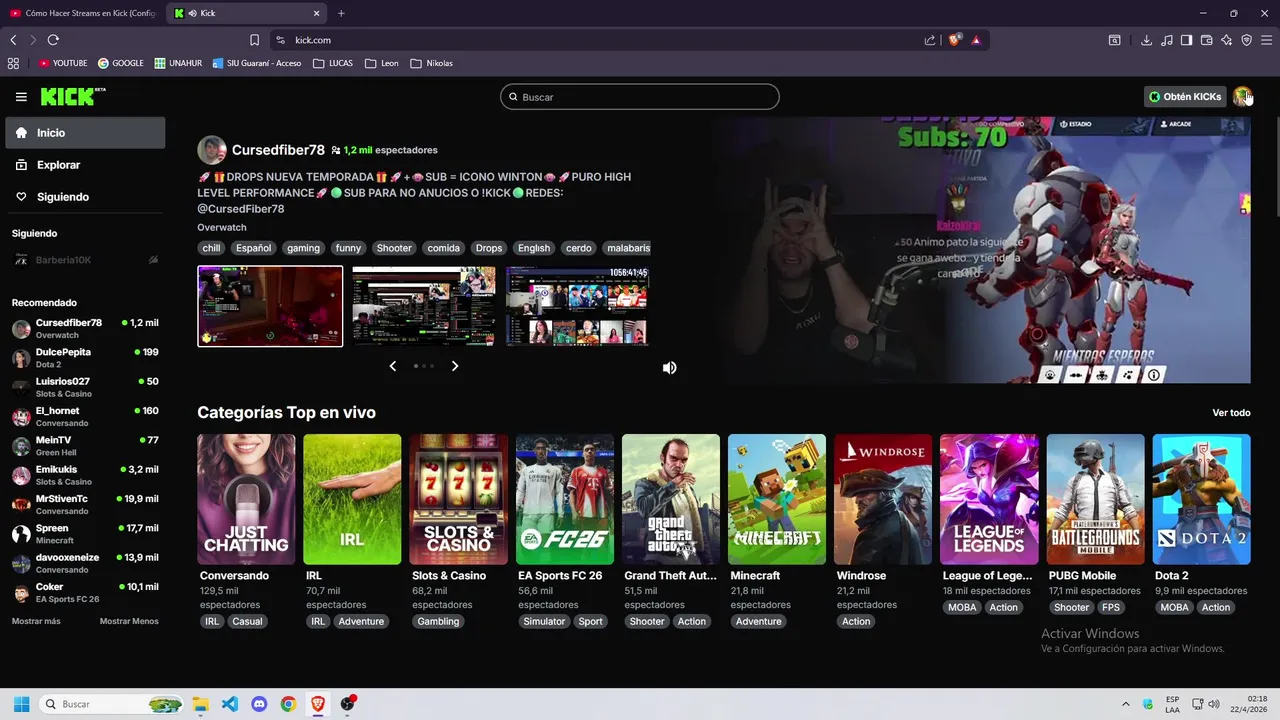This screenshot has height=720, width=1280.
Task: Open the browser apps grid icon
Action: (x=13, y=63)
